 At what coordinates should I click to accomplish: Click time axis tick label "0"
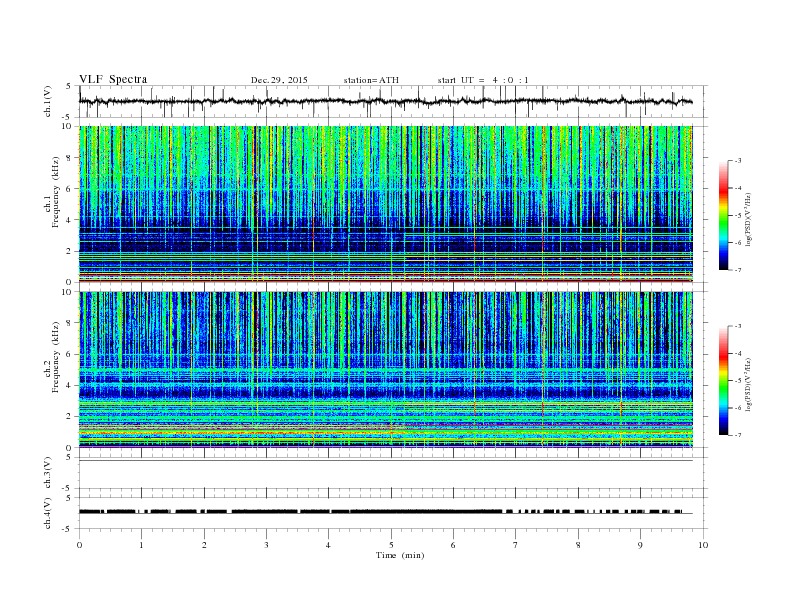pyautogui.click(x=79, y=545)
